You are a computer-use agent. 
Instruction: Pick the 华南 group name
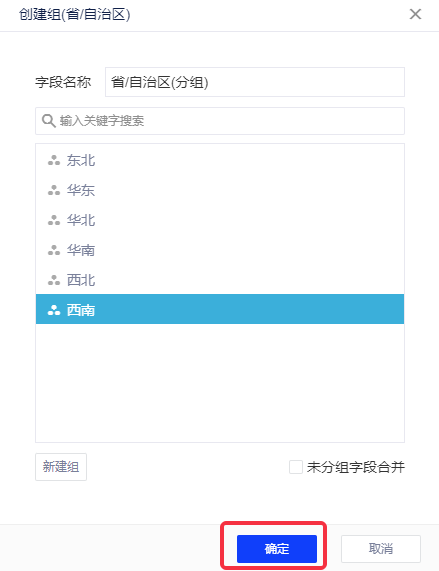point(81,250)
